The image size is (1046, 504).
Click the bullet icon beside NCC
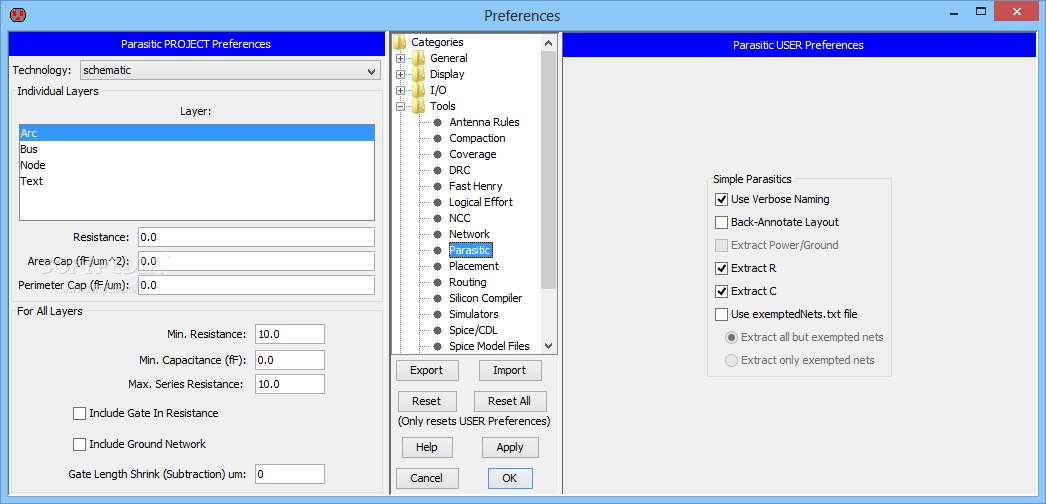438,218
